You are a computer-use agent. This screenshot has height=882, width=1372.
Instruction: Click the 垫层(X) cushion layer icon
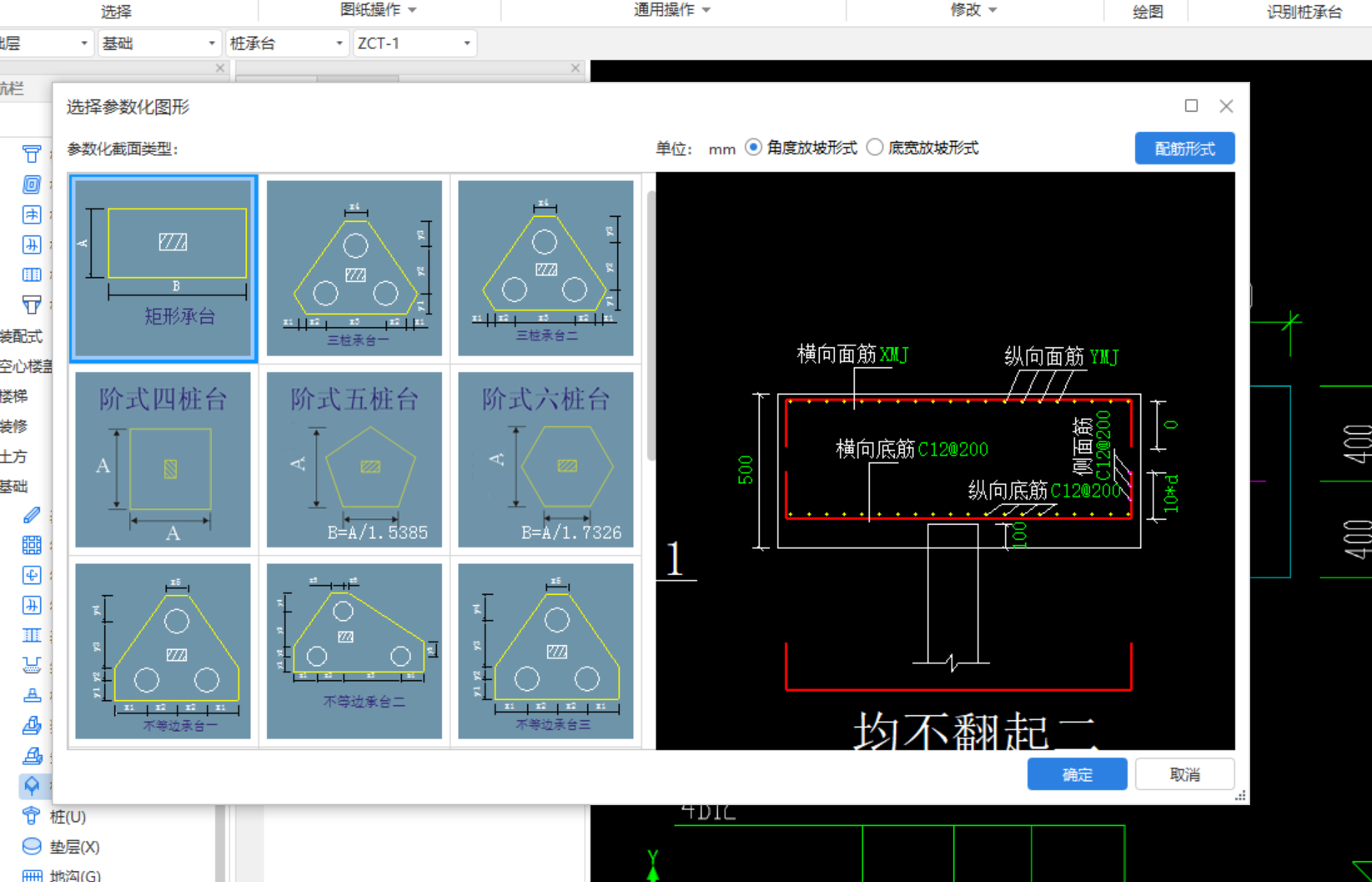tap(32, 846)
